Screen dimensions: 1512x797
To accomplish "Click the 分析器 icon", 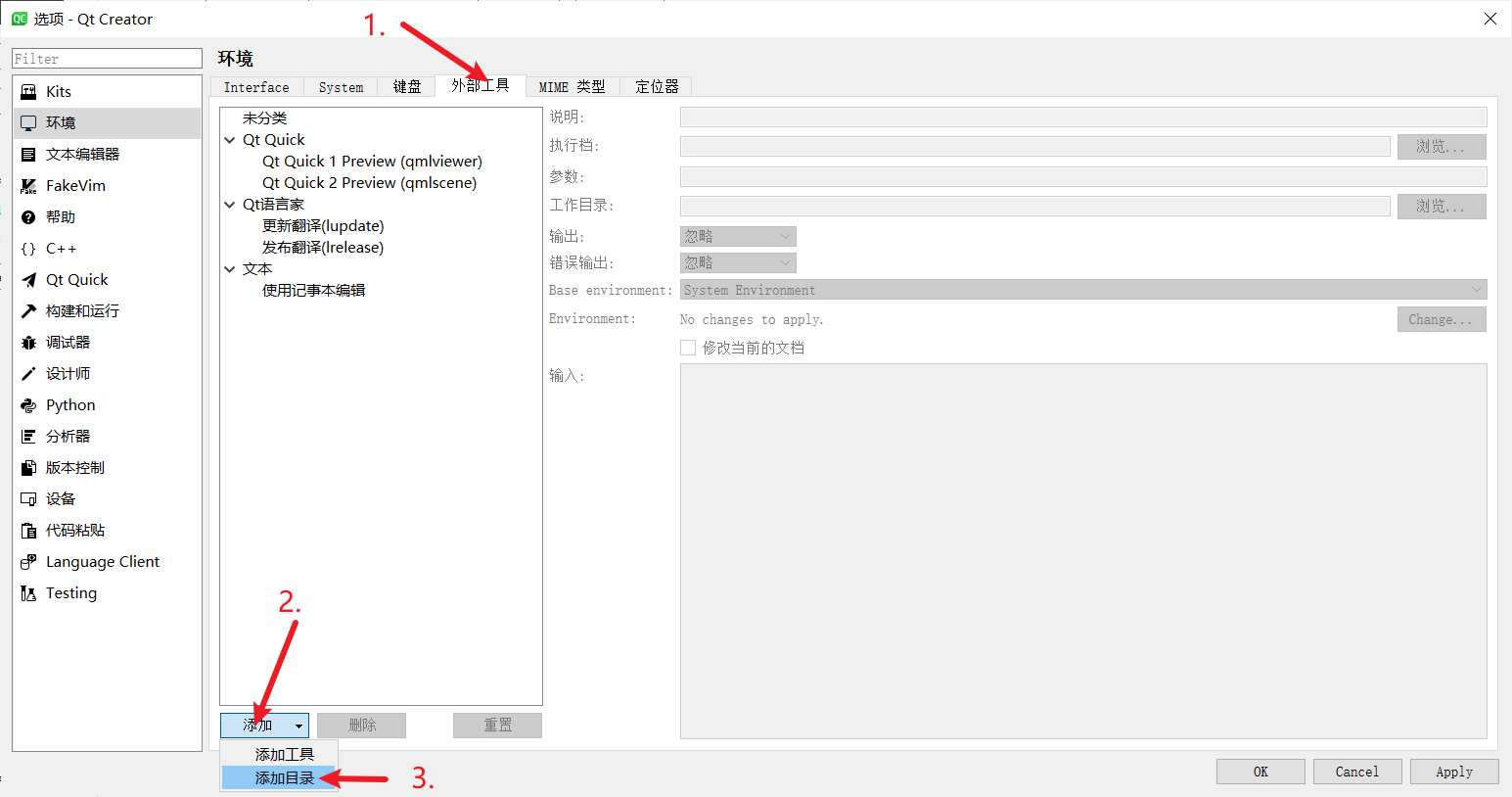I will point(28,437).
